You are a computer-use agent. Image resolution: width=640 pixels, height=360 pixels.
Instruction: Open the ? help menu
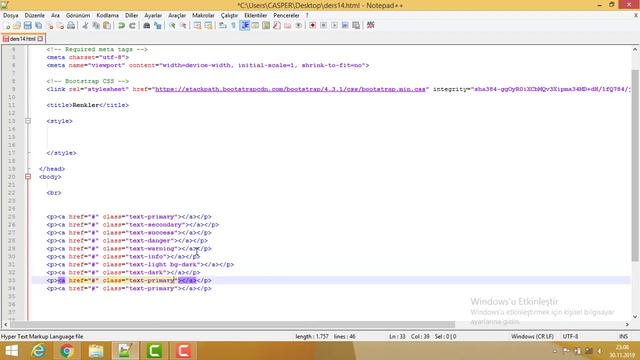pos(307,15)
